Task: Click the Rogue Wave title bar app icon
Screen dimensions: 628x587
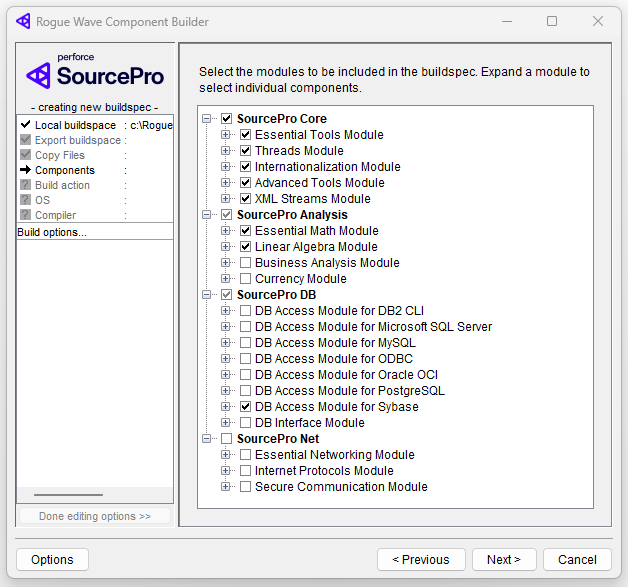Action: point(22,21)
